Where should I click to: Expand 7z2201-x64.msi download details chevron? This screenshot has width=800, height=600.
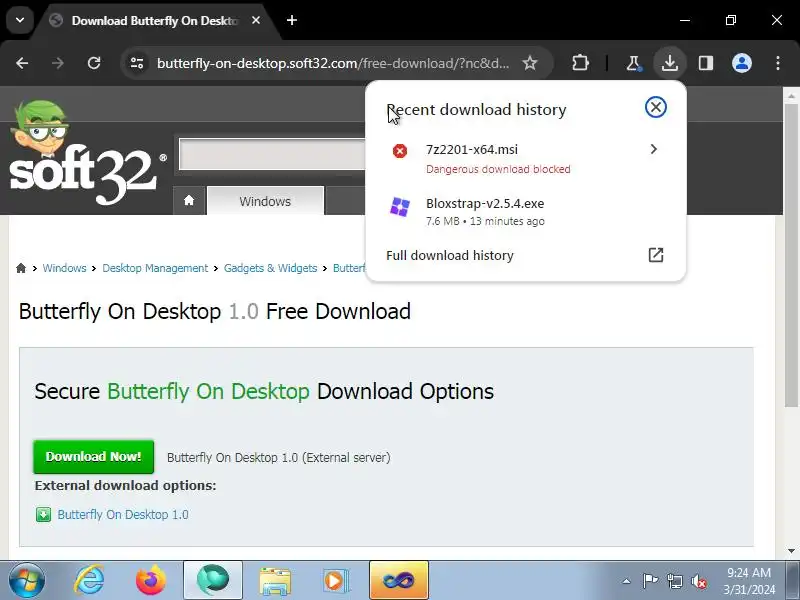[654, 149]
